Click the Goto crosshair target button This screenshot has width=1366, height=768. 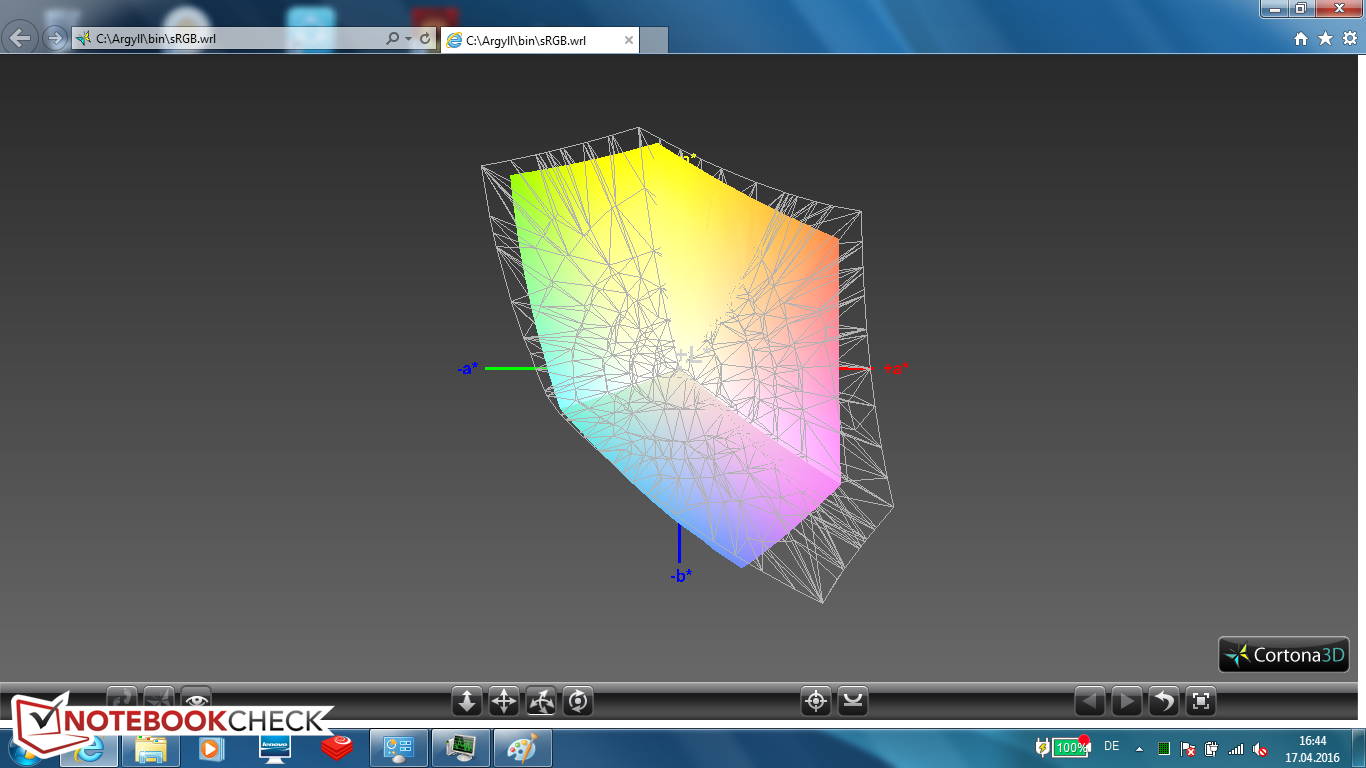(x=816, y=702)
